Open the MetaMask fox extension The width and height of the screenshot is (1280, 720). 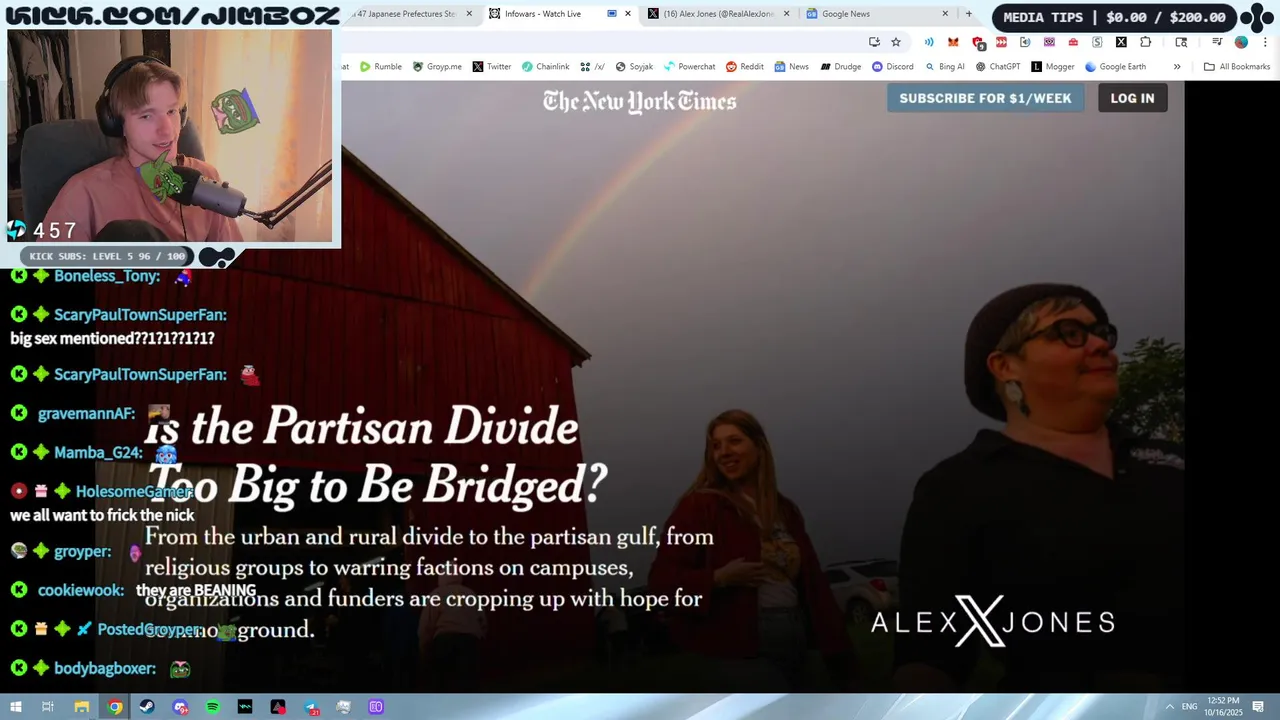(953, 42)
